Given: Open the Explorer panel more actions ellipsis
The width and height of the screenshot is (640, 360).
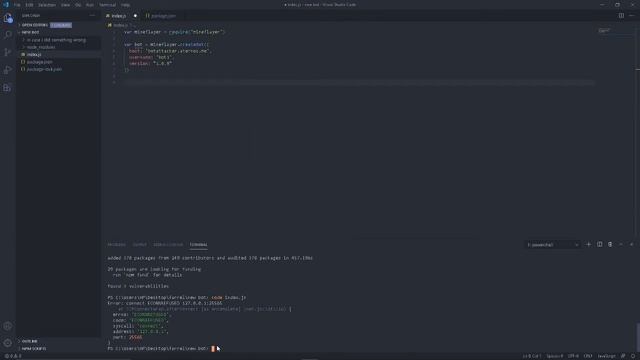Looking at the screenshot, I should tap(92, 16).
